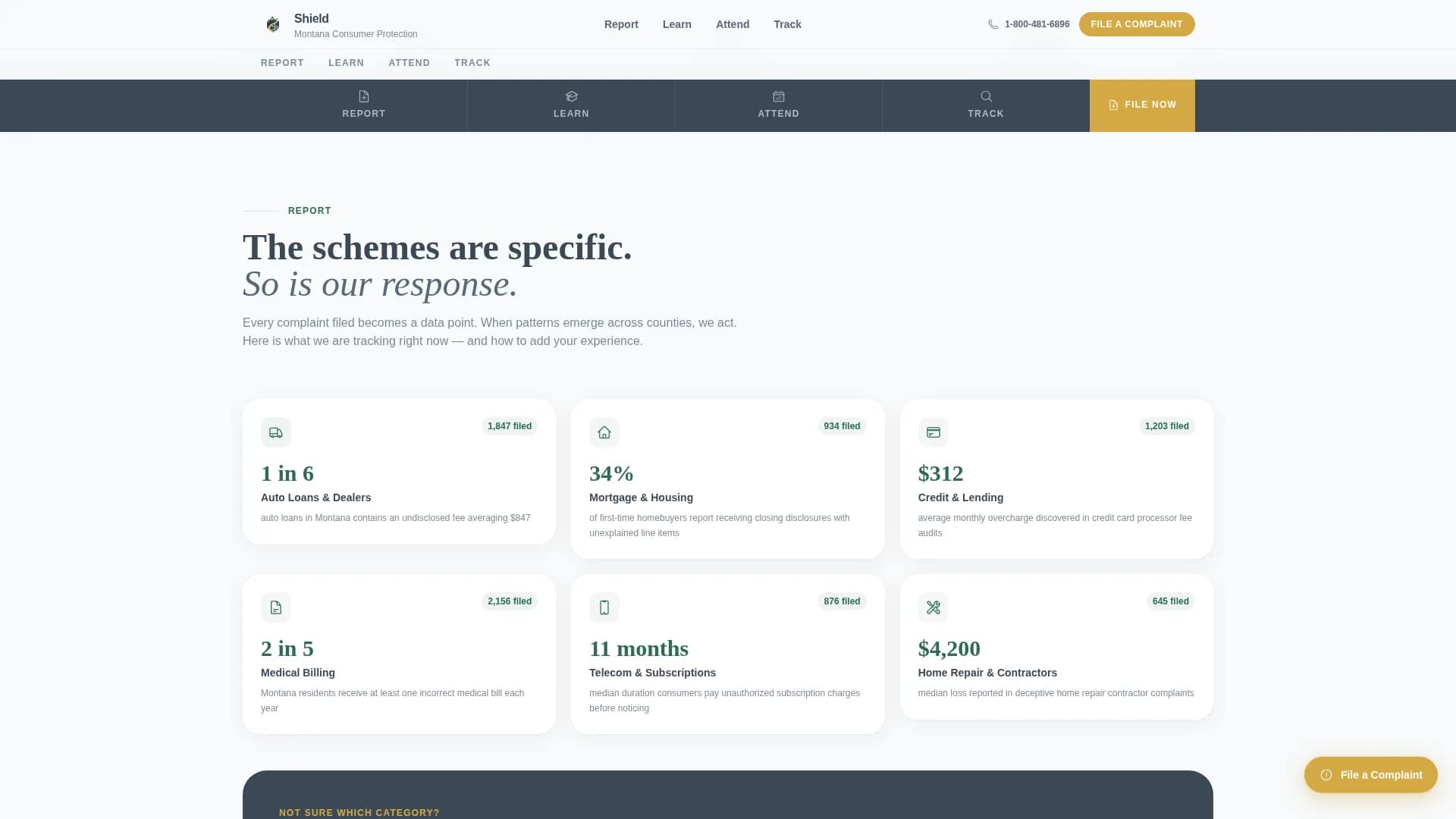Click the green REPORT section label
This screenshot has height=819, width=1456.
tap(309, 211)
